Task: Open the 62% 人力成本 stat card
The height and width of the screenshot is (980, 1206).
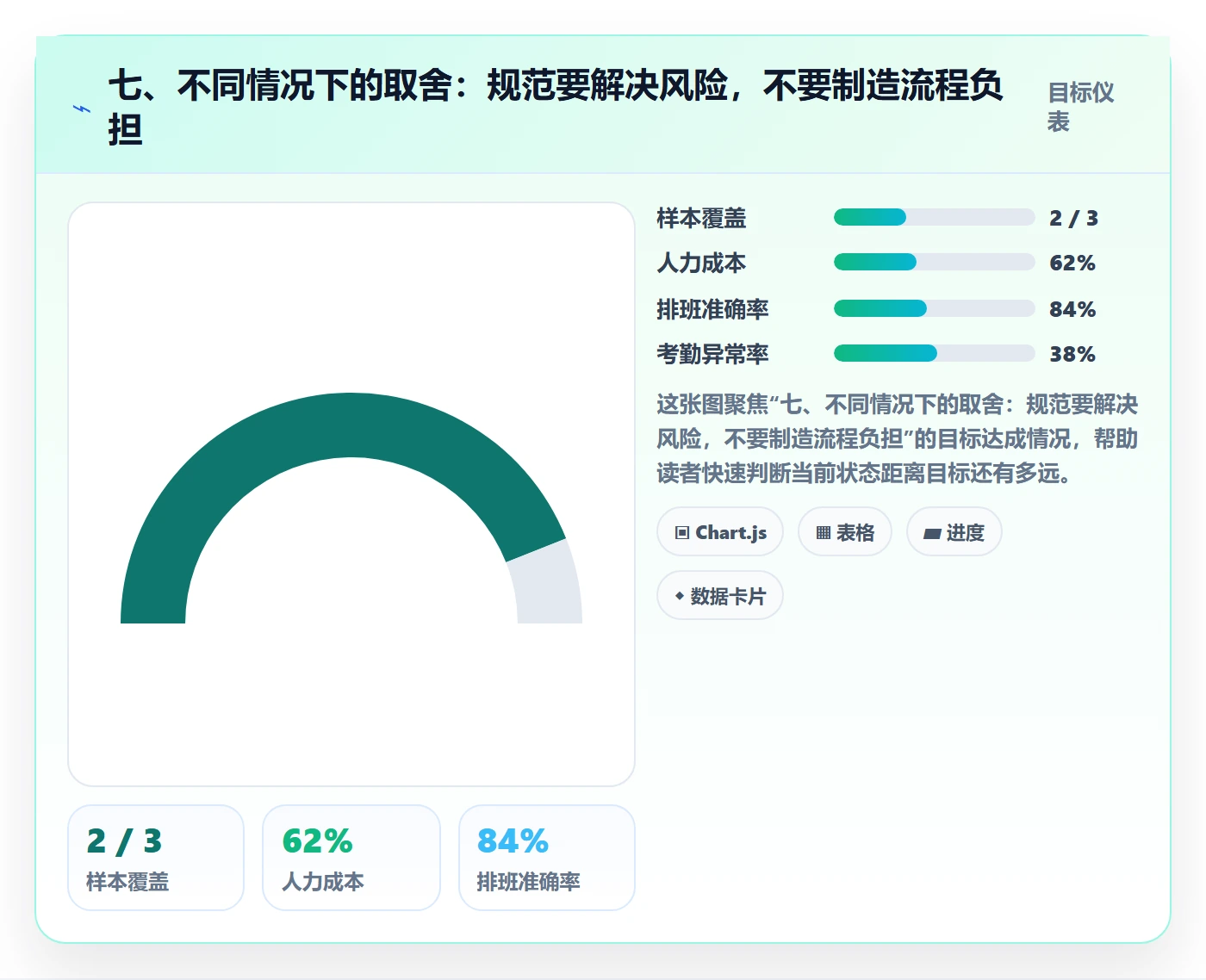Action: click(x=351, y=858)
